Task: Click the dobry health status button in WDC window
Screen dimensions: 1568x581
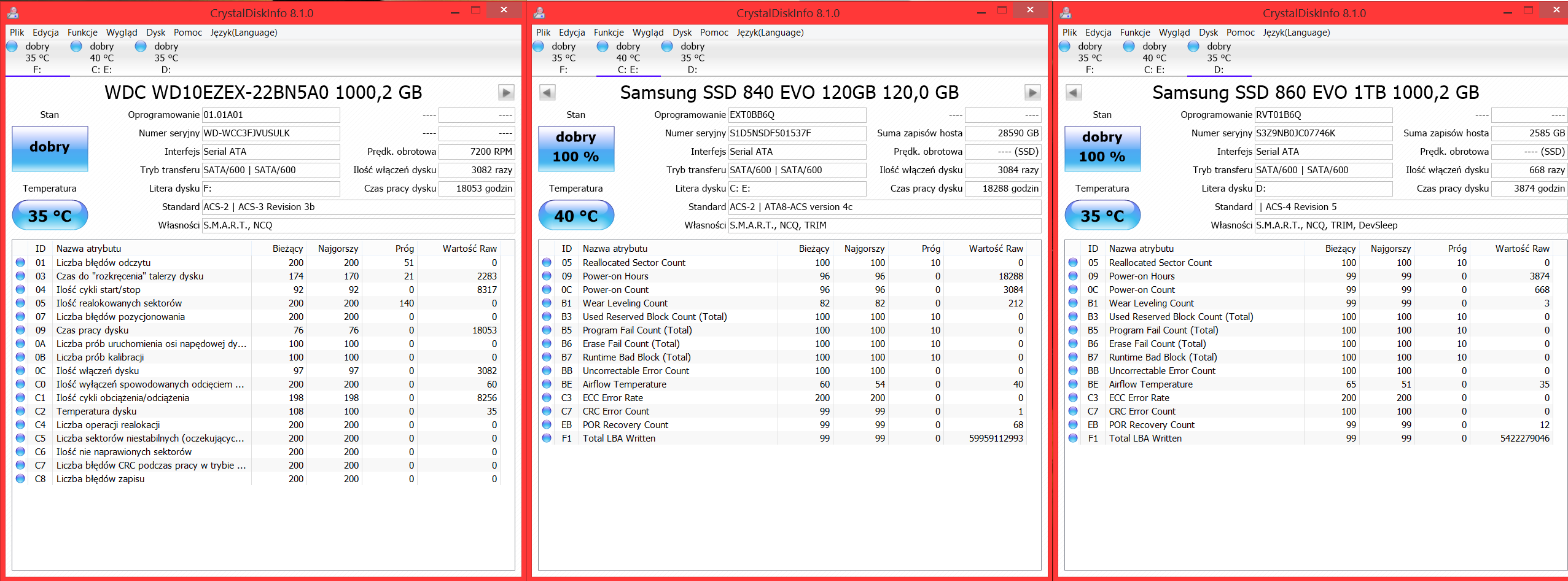Action: coord(50,149)
